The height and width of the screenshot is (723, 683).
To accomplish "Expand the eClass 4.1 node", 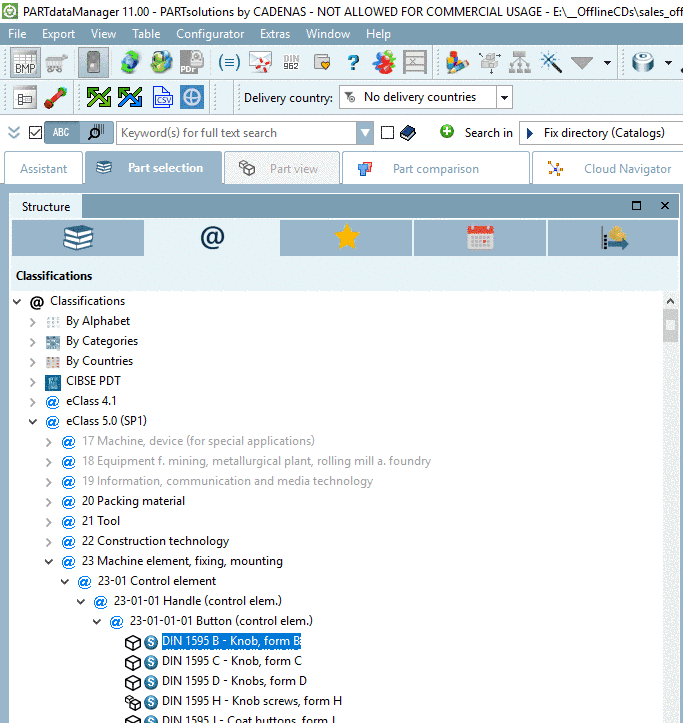I will (32, 402).
